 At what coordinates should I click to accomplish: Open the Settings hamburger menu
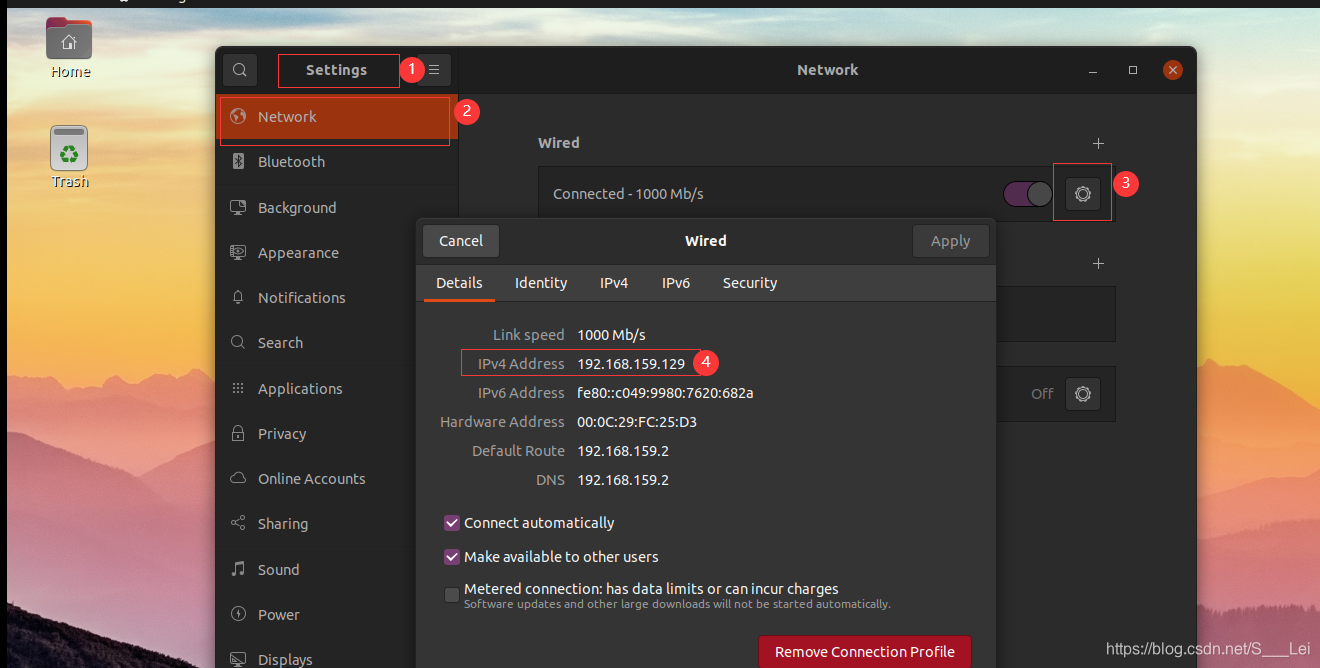point(434,70)
